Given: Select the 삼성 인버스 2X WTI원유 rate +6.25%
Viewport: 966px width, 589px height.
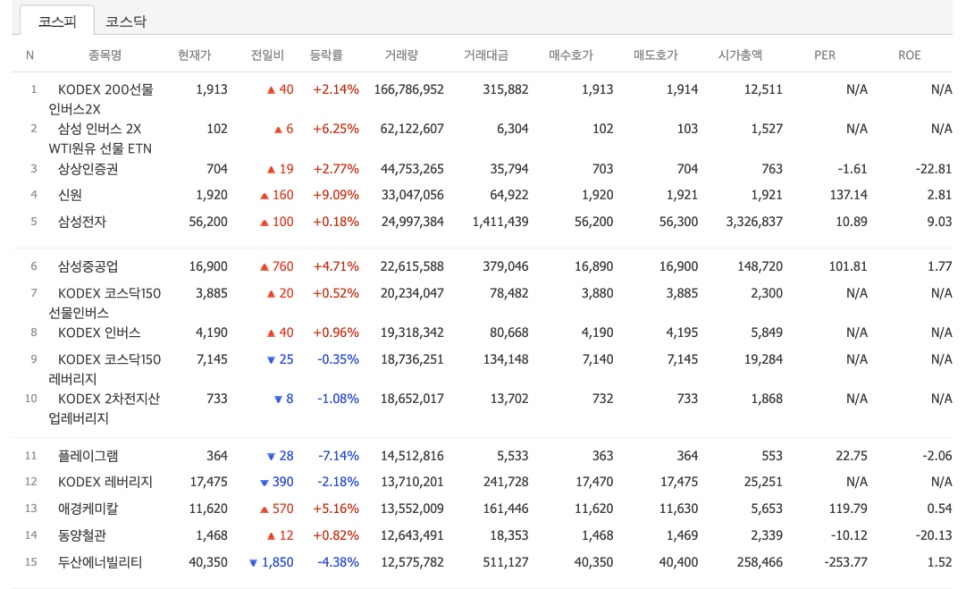Looking at the screenshot, I should [336, 129].
